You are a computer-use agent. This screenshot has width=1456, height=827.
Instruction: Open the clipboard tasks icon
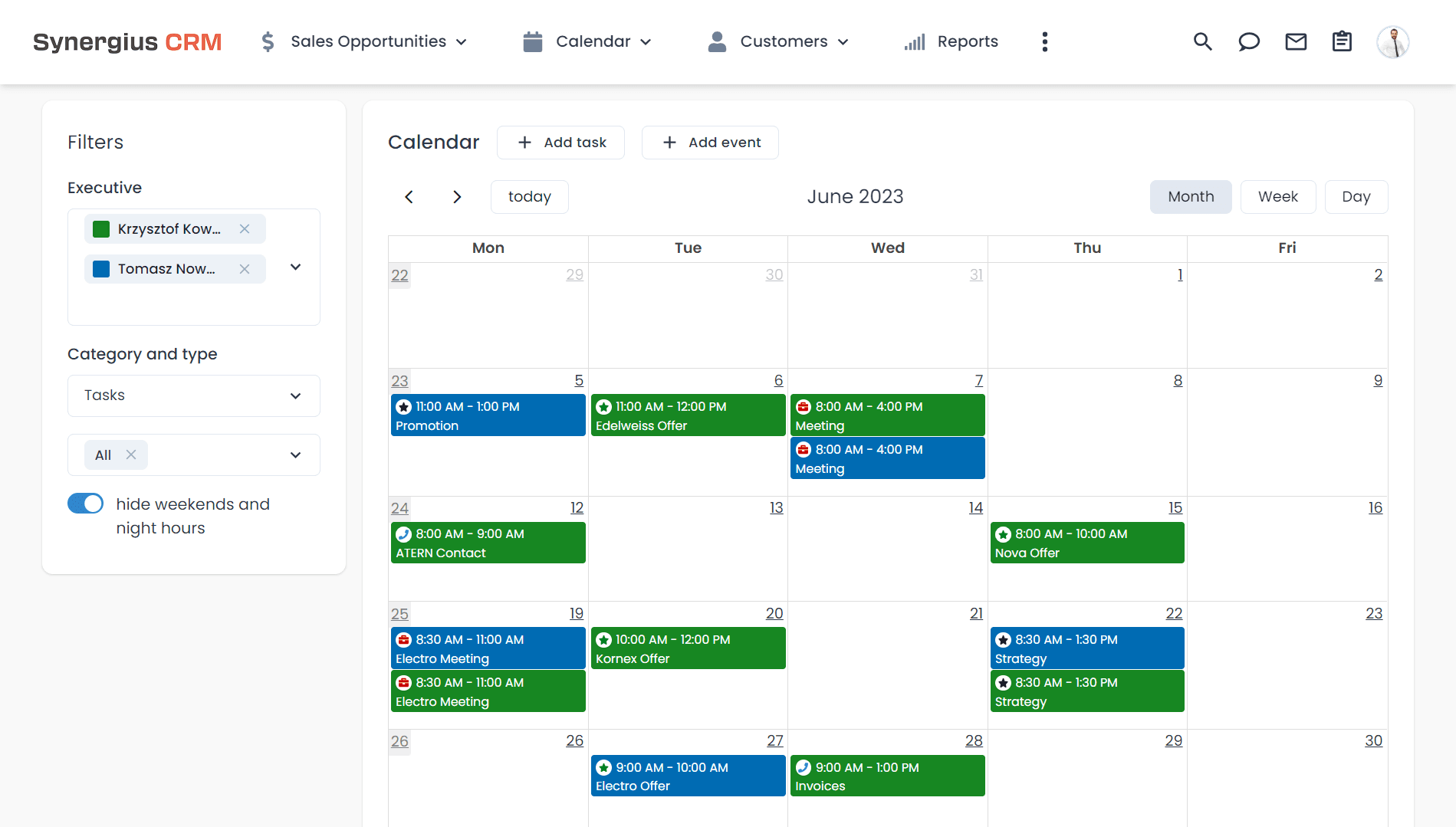pos(1342,42)
